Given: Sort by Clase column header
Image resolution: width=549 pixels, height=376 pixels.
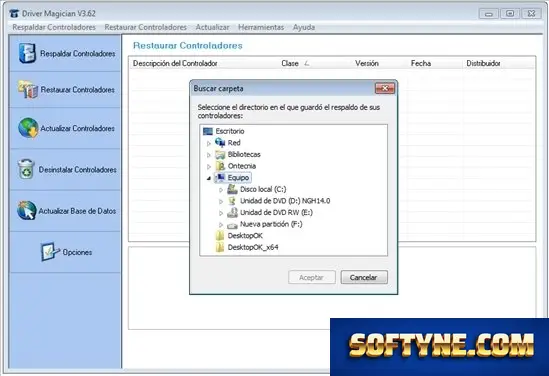Looking at the screenshot, I should [290, 63].
